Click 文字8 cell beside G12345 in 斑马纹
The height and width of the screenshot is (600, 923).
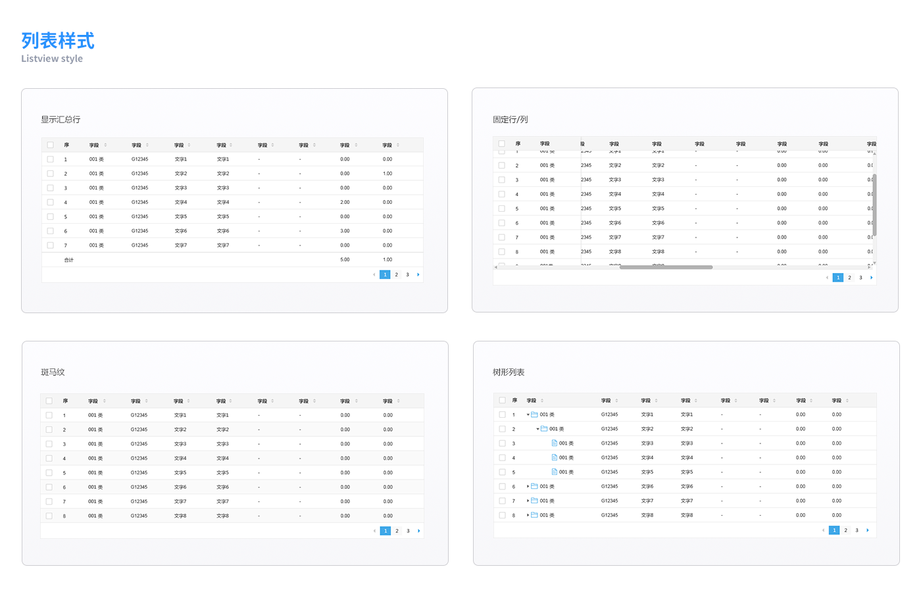[180, 516]
